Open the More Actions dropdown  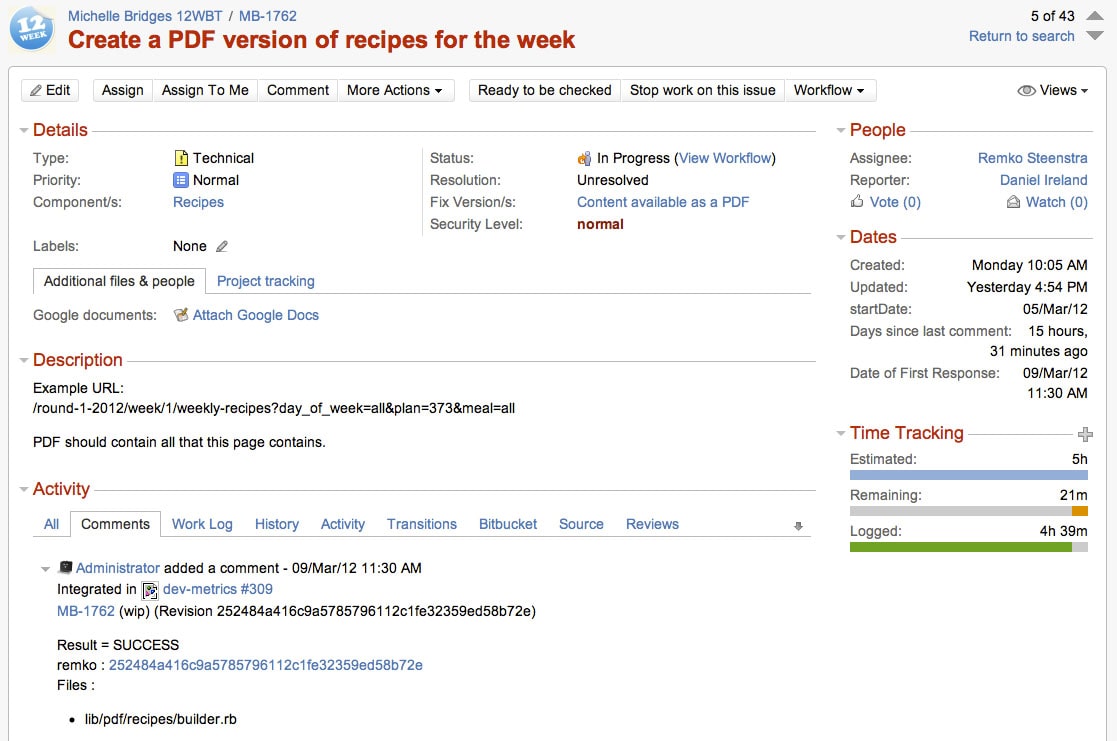[x=396, y=90]
